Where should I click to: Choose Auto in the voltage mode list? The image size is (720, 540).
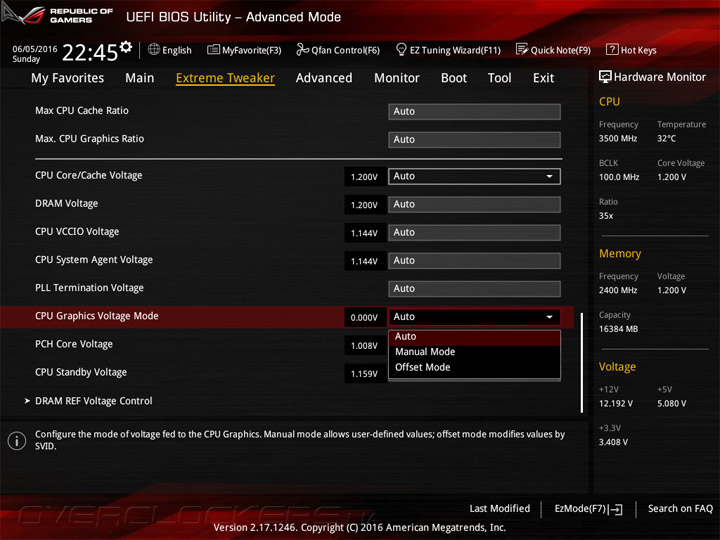tap(474, 337)
